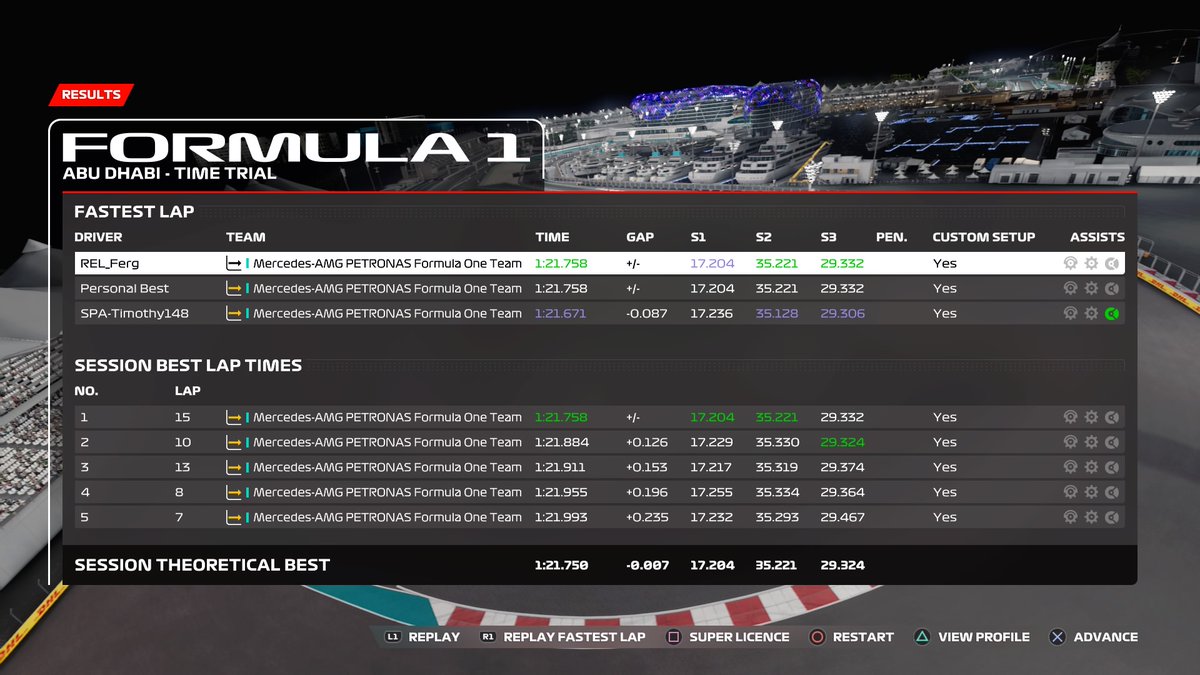Click session lap time 1:21.884
This screenshot has width=1200, height=675.
click(x=562, y=442)
